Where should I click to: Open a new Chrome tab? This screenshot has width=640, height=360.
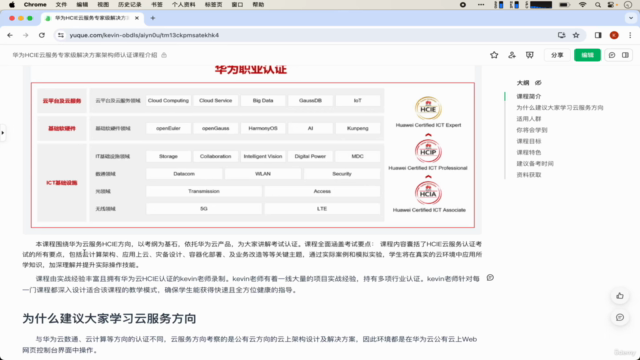click(153, 18)
